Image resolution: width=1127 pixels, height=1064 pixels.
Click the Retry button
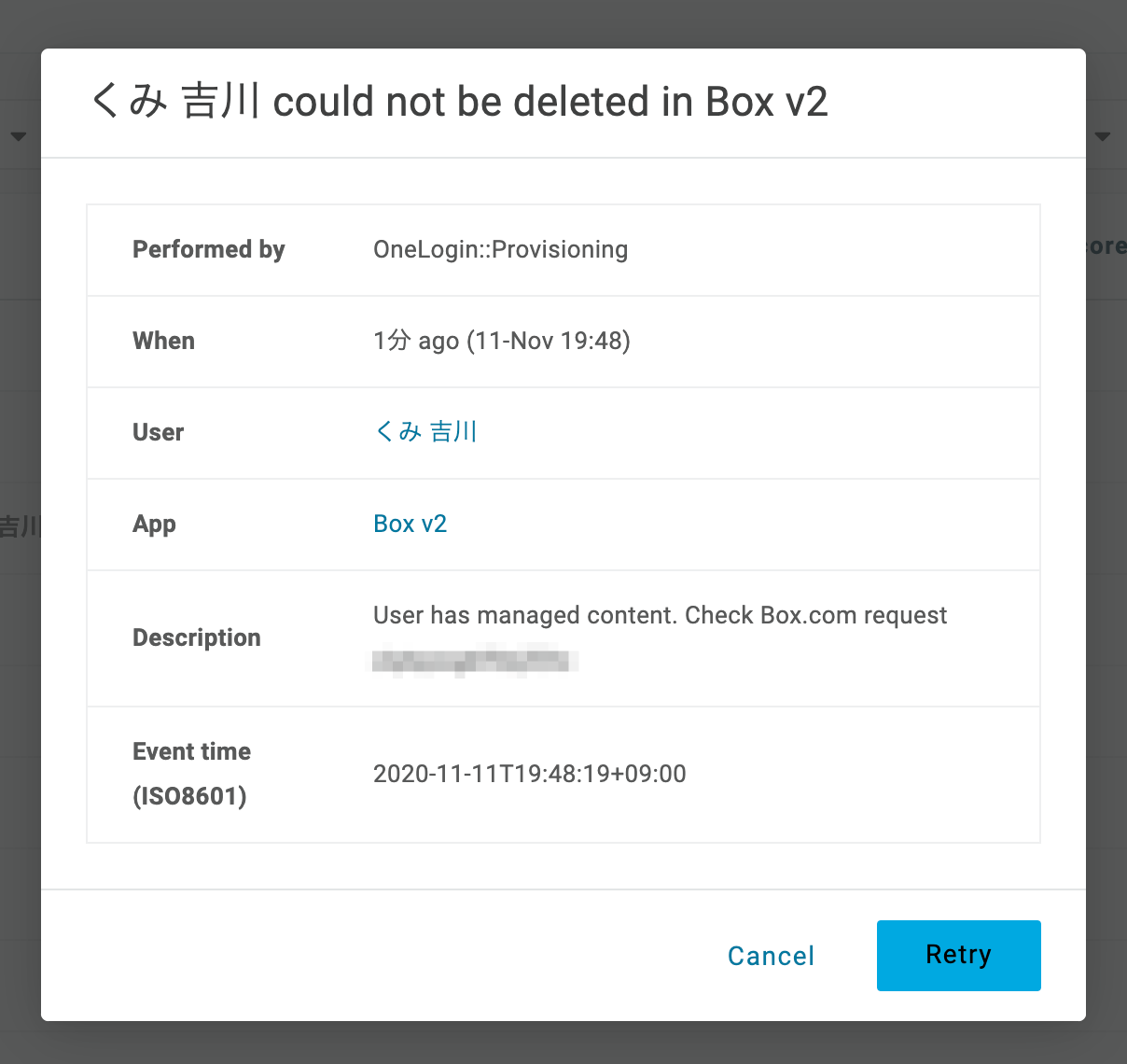click(958, 955)
